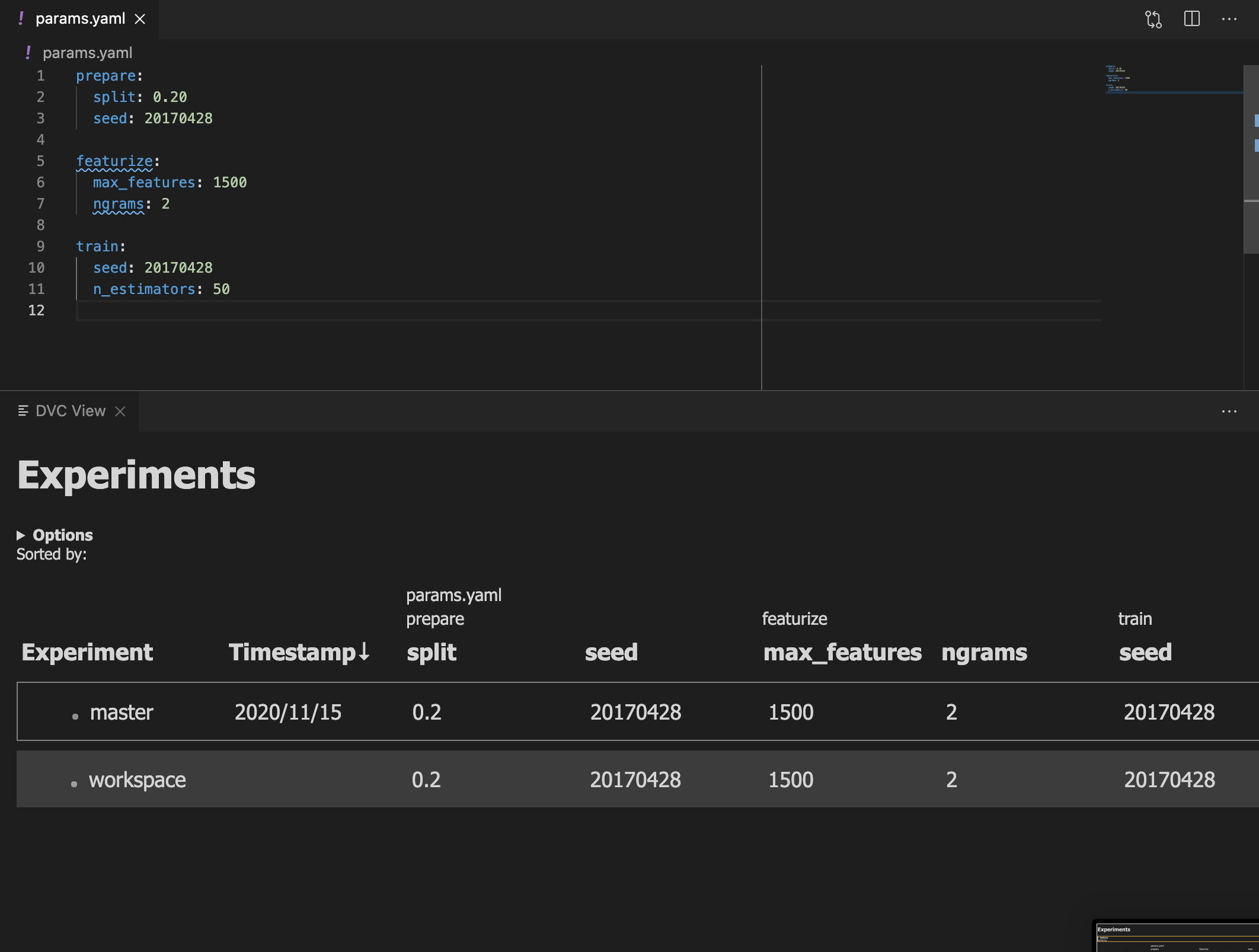Screen dimensions: 1259x952
Task: Sort the table by the Experiment column header
Action: (87, 652)
